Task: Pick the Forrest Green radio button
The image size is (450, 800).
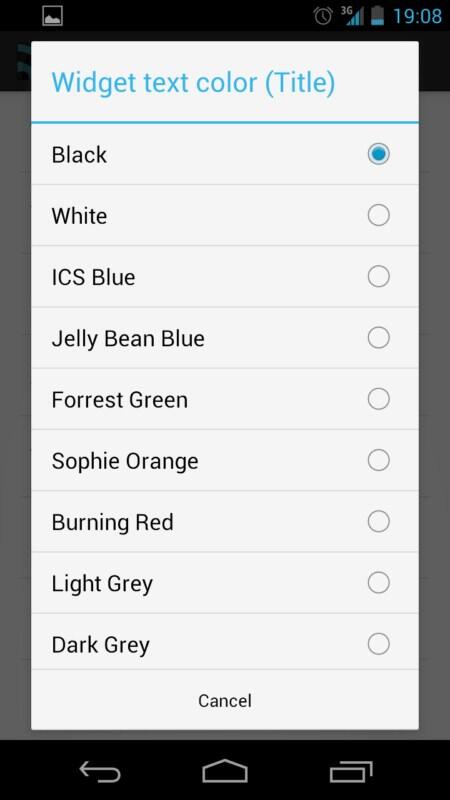Action: tap(379, 399)
